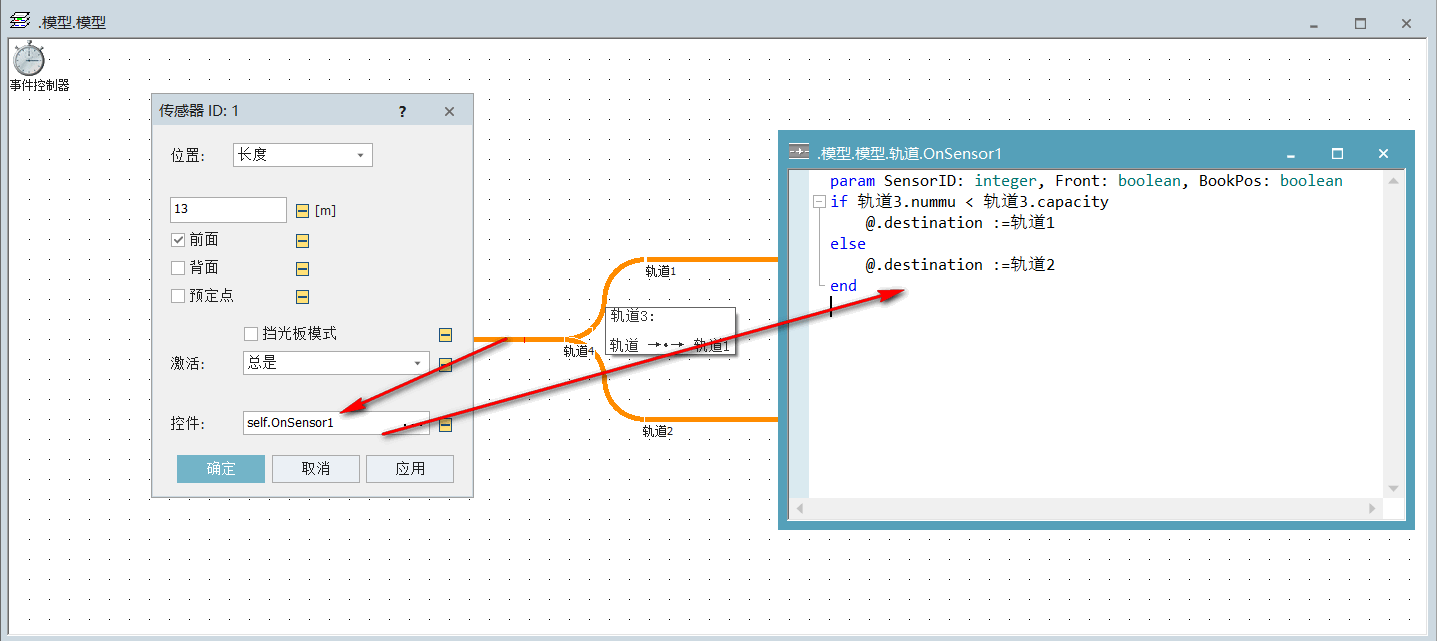Toggle inheritance button beside 挡光板模式
The width and height of the screenshot is (1437, 641).
click(x=446, y=334)
